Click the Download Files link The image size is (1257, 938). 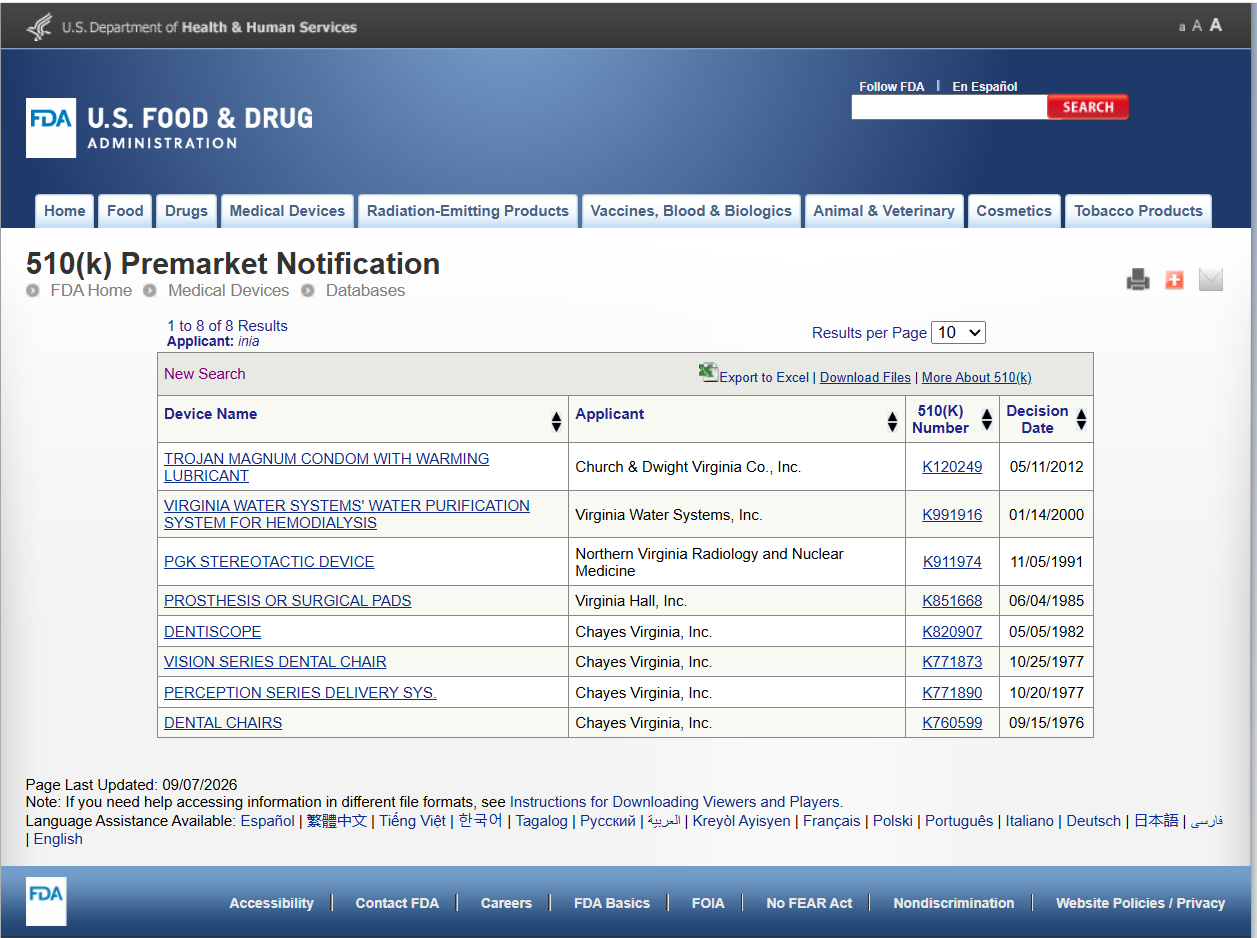coord(865,377)
